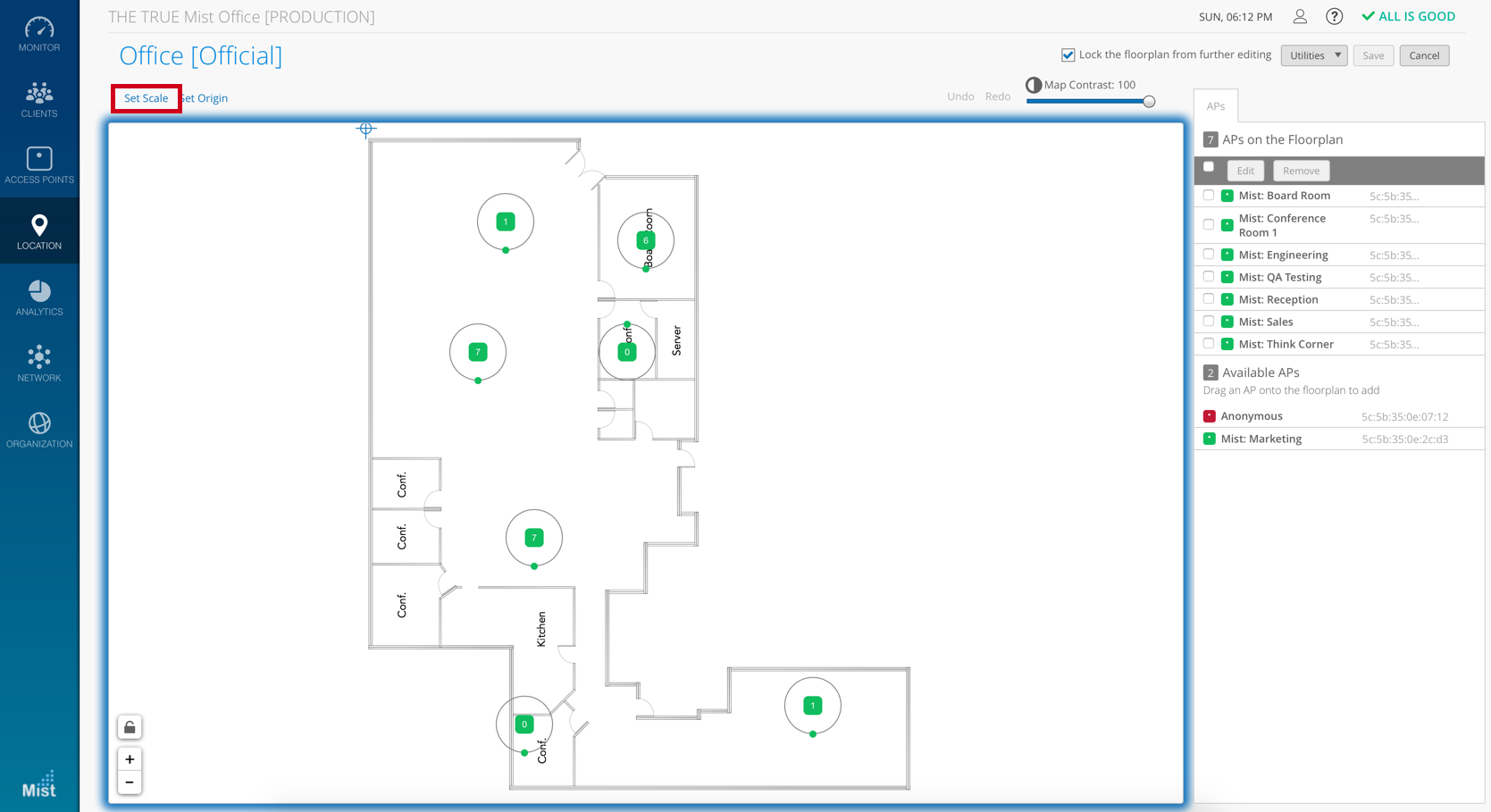Tick the select-all APs checkbox

coord(1209,167)
